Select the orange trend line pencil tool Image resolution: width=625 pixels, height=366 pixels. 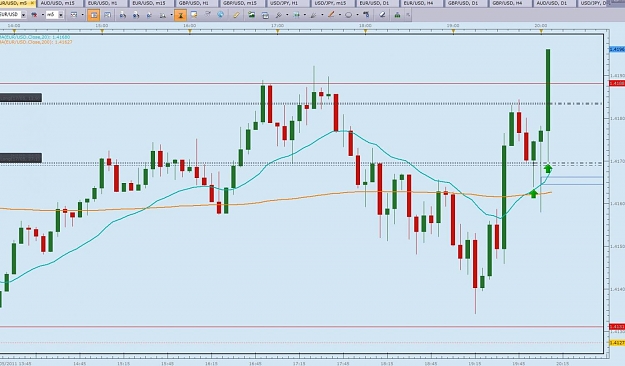pyautogui.click(x=331, y=15)
